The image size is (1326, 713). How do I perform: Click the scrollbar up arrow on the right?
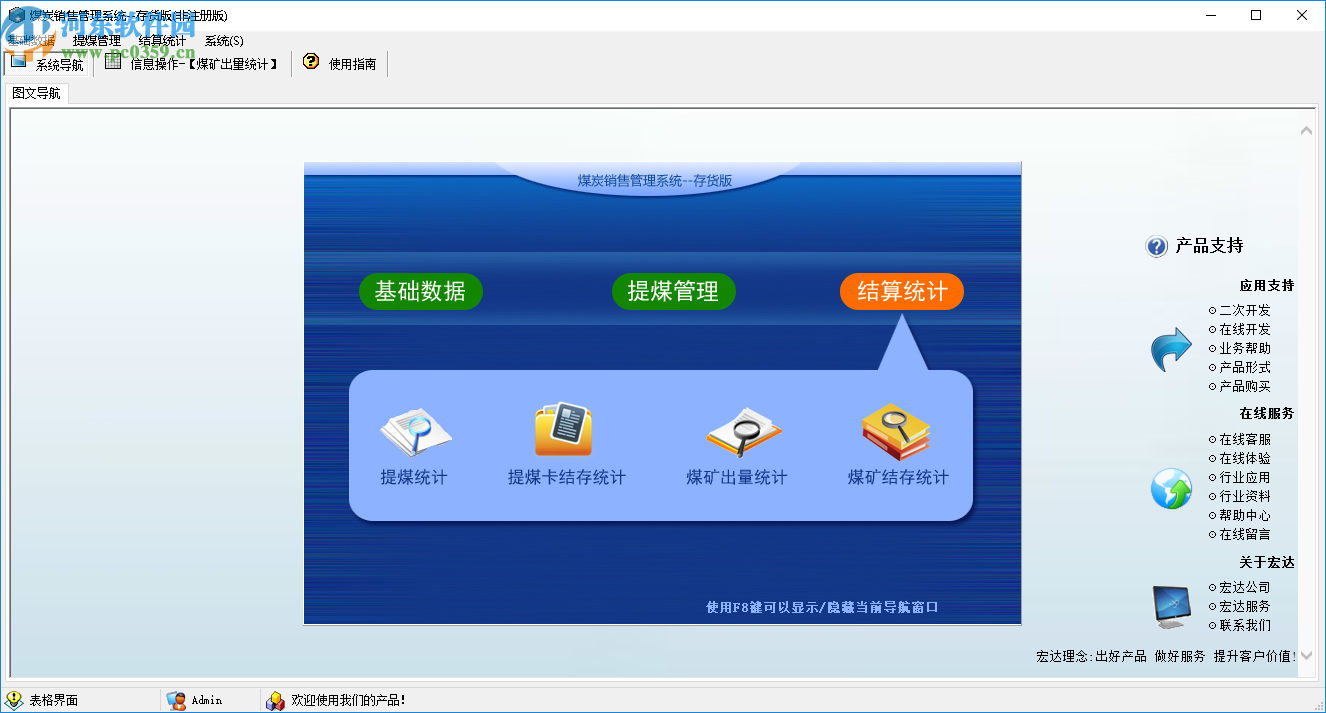pos(1305,129)
